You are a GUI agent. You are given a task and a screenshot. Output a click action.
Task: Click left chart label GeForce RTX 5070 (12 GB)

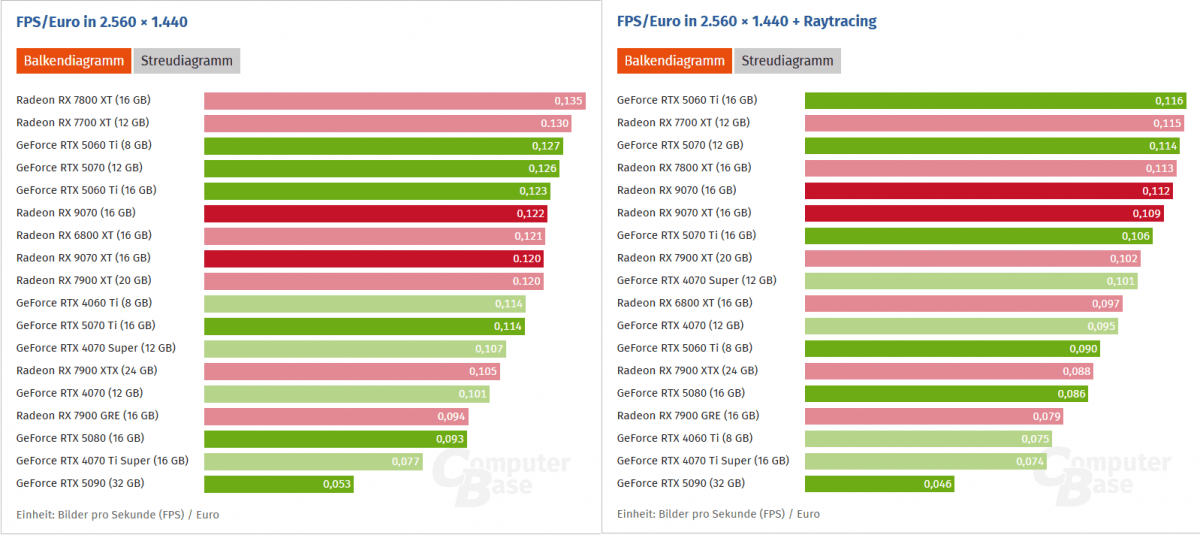[x=79, y=168]
